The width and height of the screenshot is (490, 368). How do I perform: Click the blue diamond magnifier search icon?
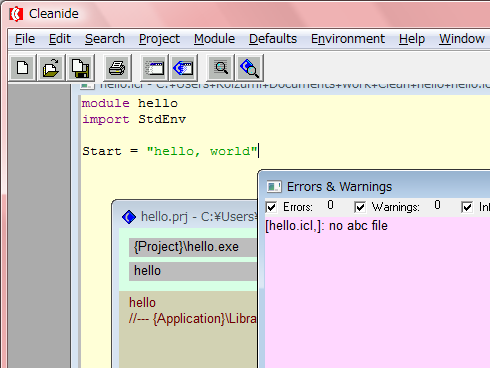(249, 68)
